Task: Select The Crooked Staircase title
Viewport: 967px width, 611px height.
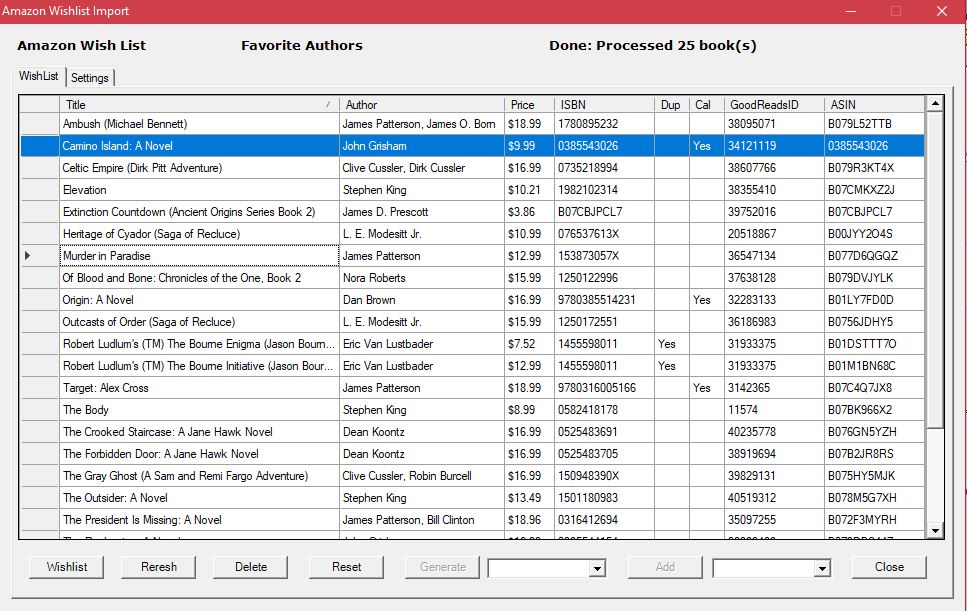Action: coord(199,432)
